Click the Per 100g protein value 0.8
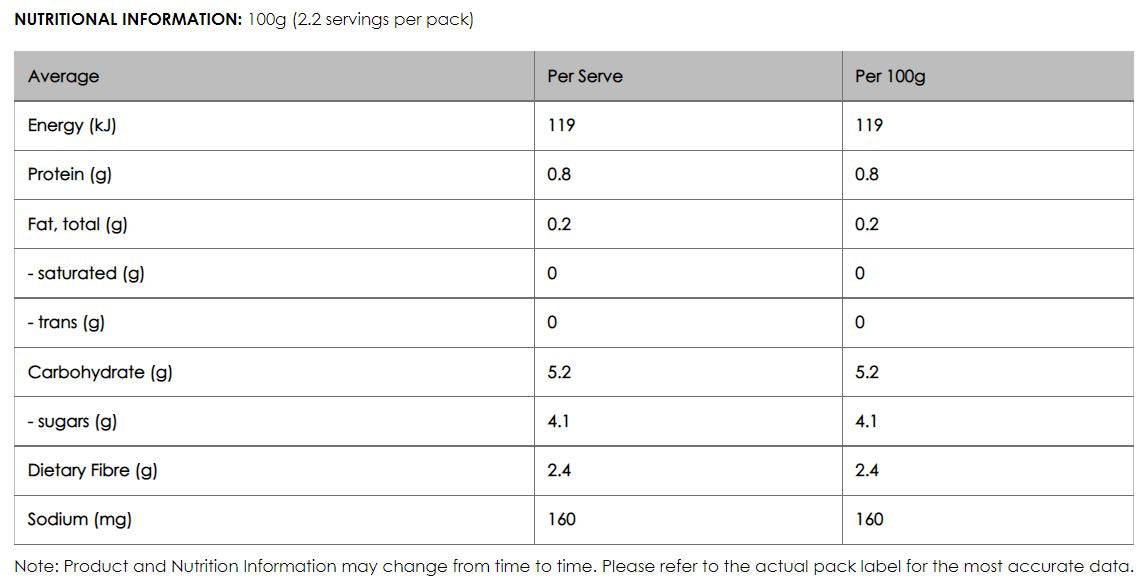 pos(867,174)
